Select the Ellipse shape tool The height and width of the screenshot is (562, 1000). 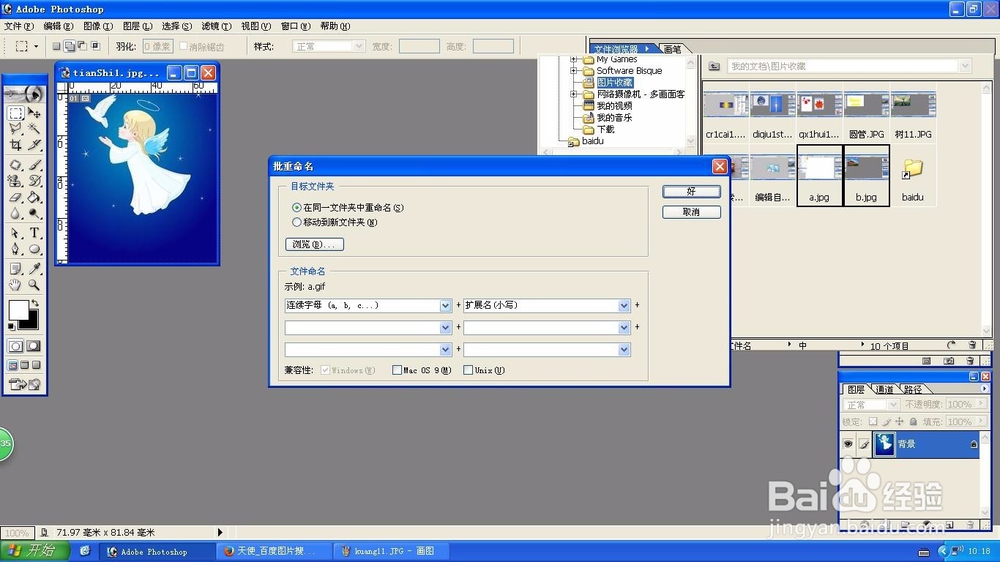(34, 249)
